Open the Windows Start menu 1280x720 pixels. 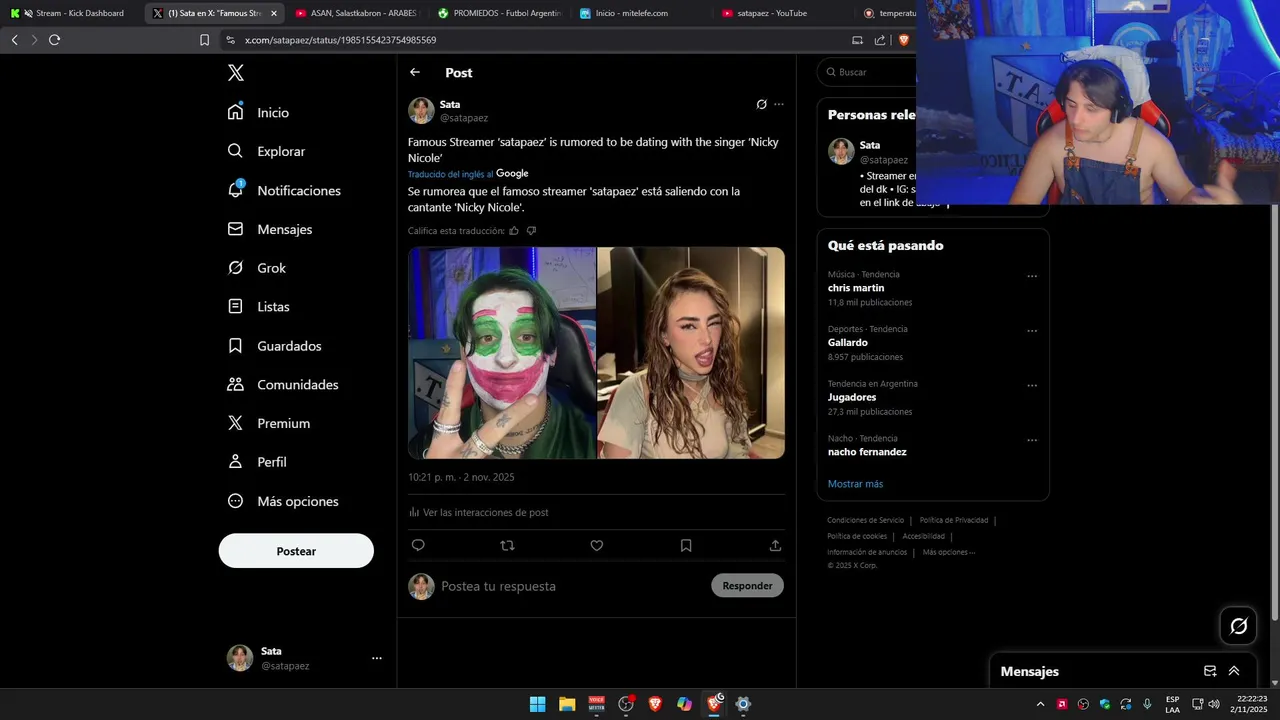537,704
